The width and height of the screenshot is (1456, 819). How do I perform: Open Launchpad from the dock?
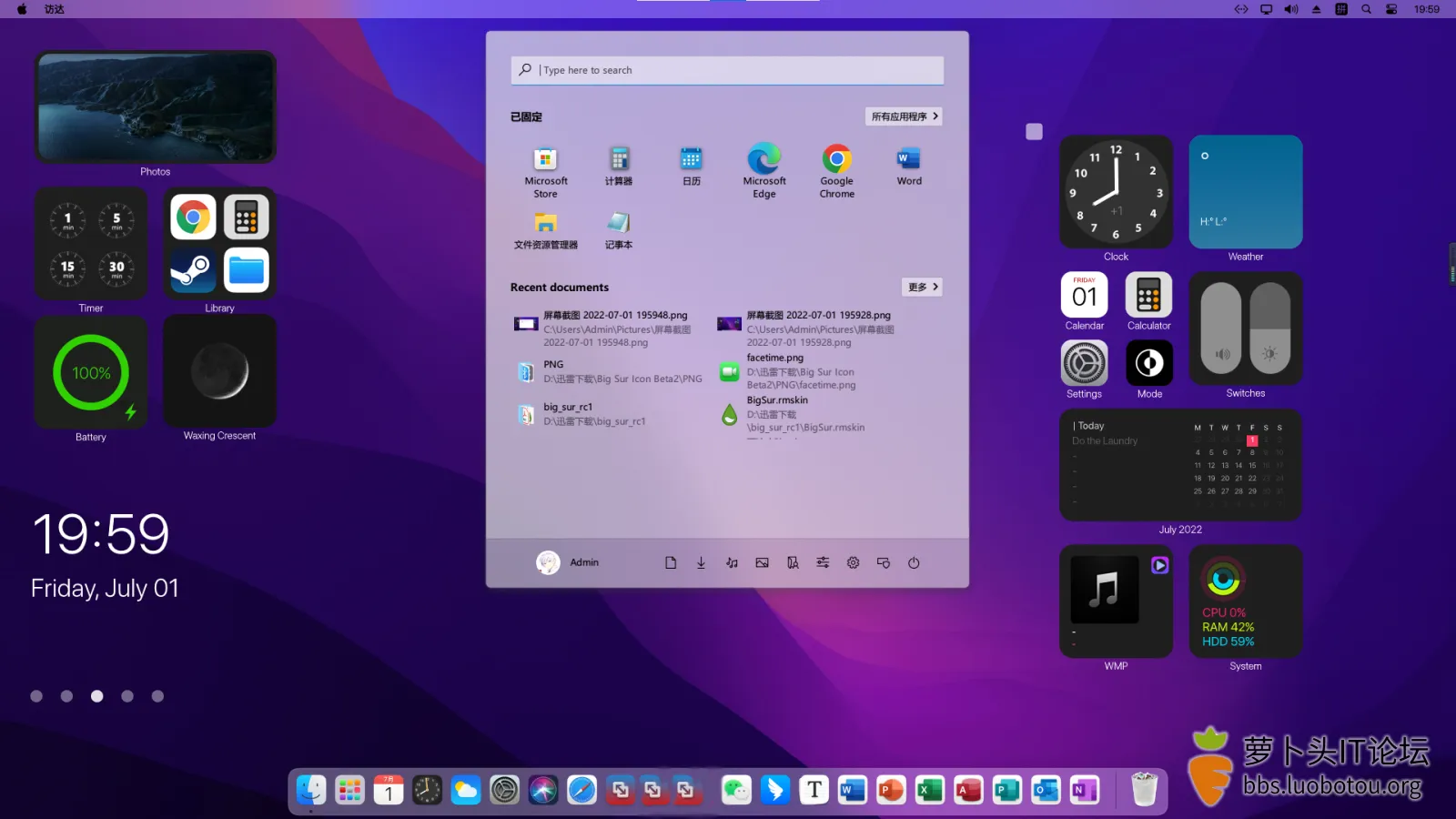pyautogui.click(x=349, y=790)
